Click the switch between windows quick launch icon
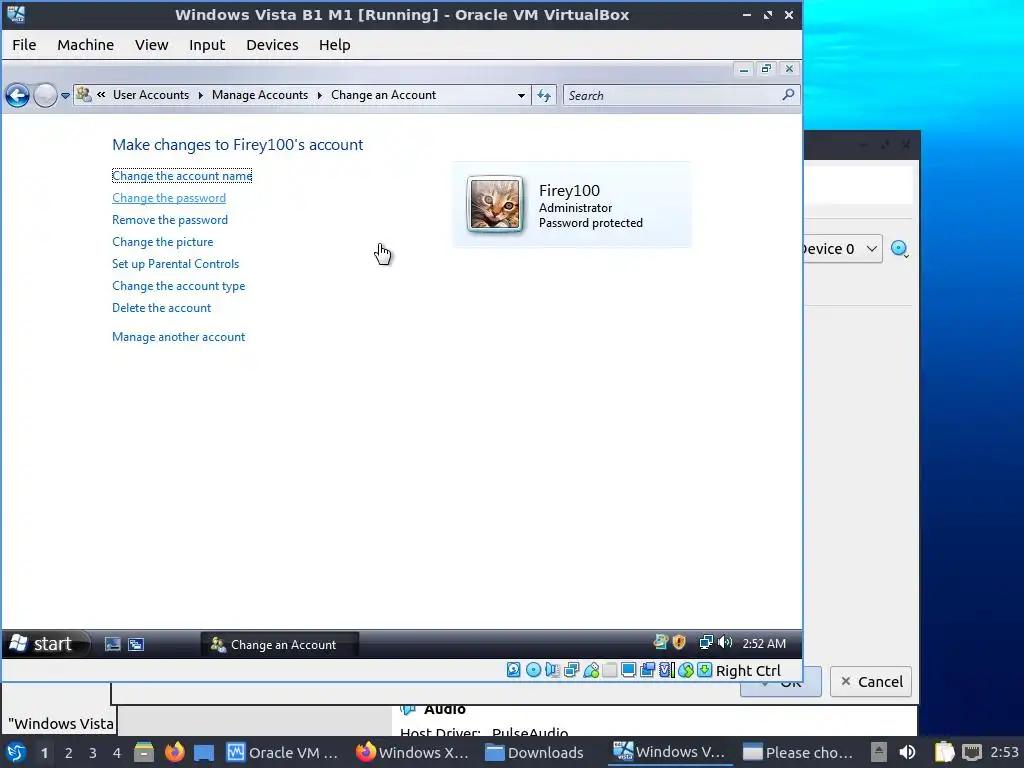The image size is (1024, 768). [x=136, y=645]
